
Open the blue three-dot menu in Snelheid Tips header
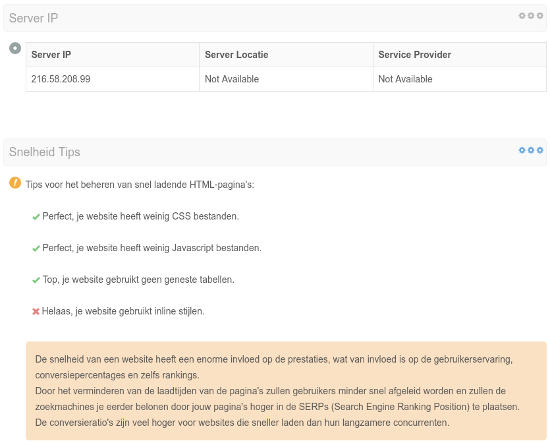click(531, 150)
